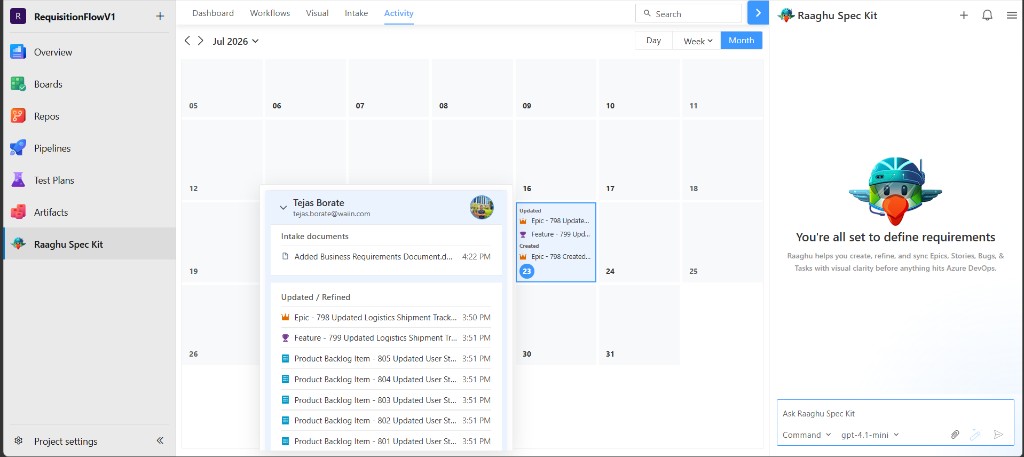The width and height of the screenshot is (1024, 457).
Task: Open Pipelines in the sidebar
Action: pos(88,148)
